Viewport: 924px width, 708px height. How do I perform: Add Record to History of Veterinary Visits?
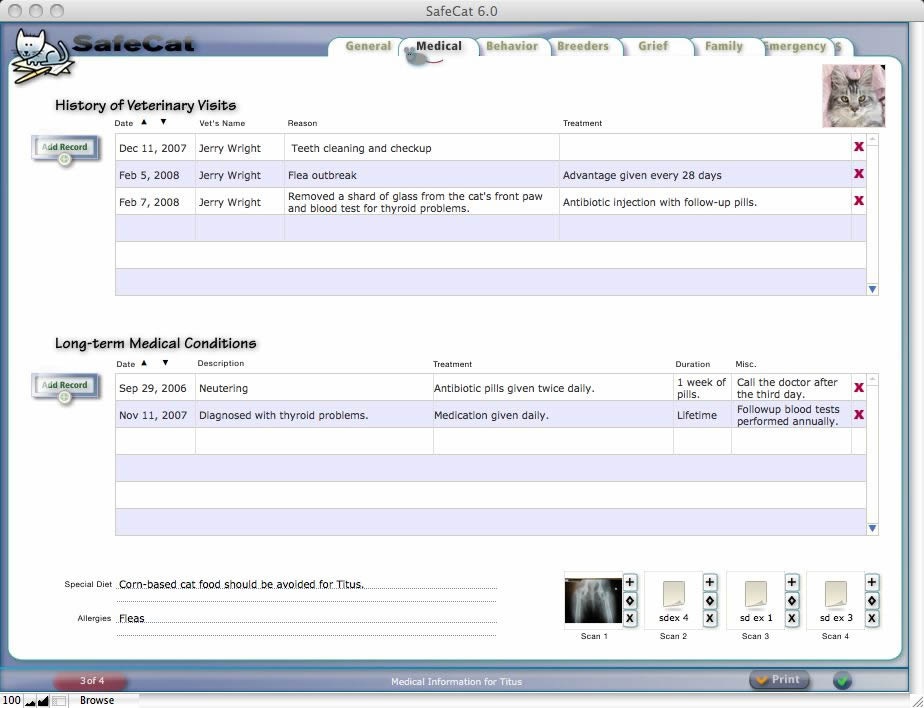tap(65, 147)
